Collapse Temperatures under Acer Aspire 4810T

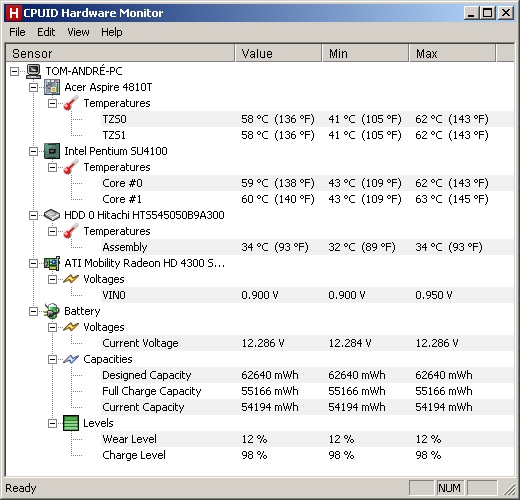(x=52, y=103)
